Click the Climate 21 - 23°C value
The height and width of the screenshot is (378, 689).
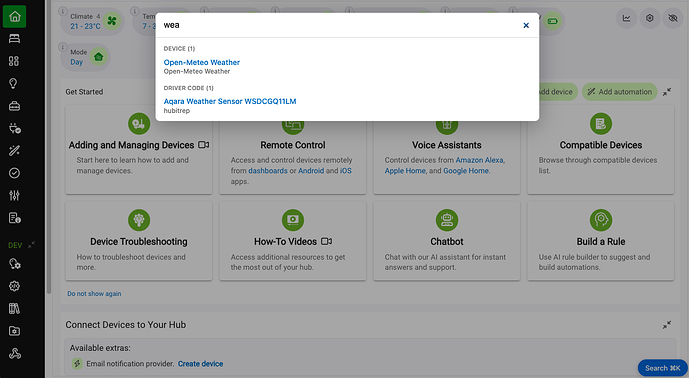85,26
